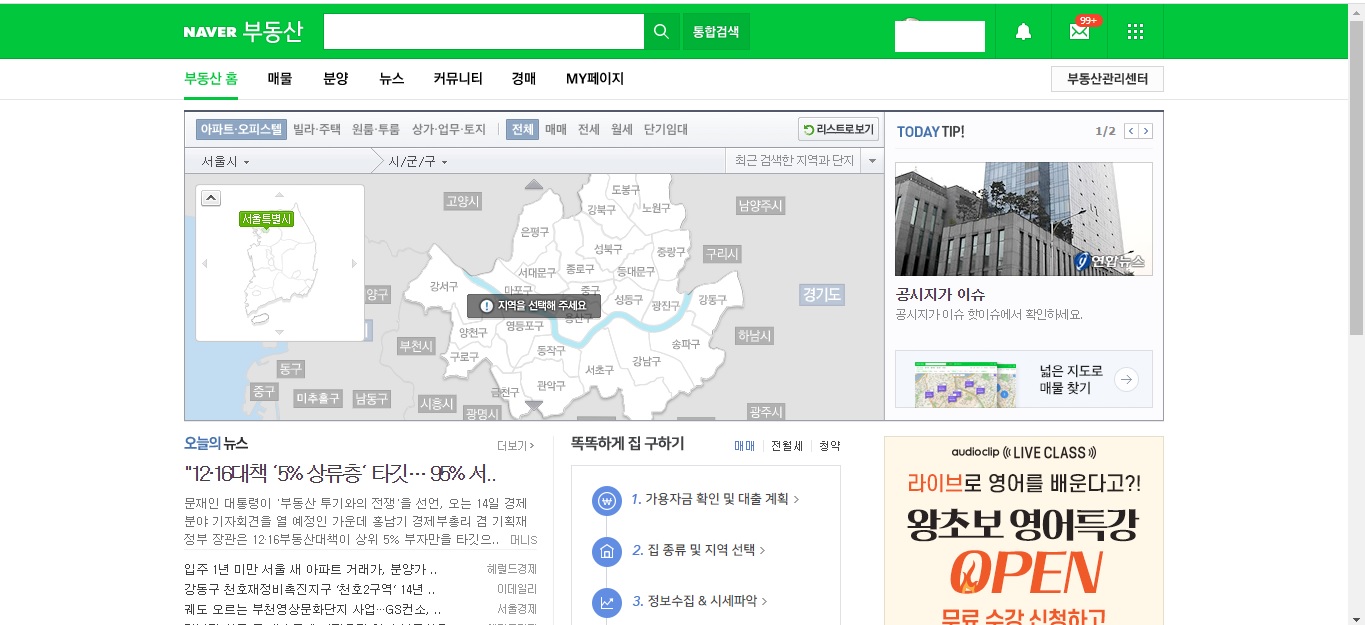
Task: Expand 집 종류 및 지역 선택
Action: tap(699, 550)
